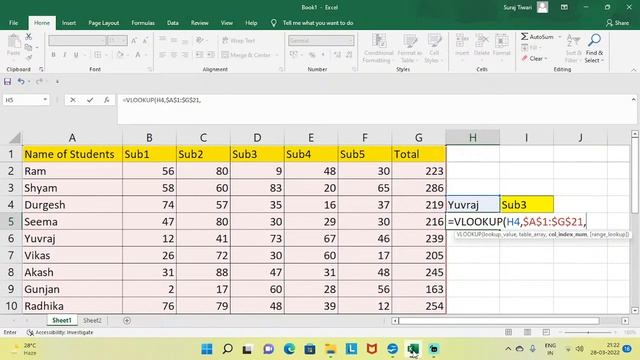This screenshot has width=640, height=360.
Task: Click Tell me what you want to do
Action: coord(318,23)
